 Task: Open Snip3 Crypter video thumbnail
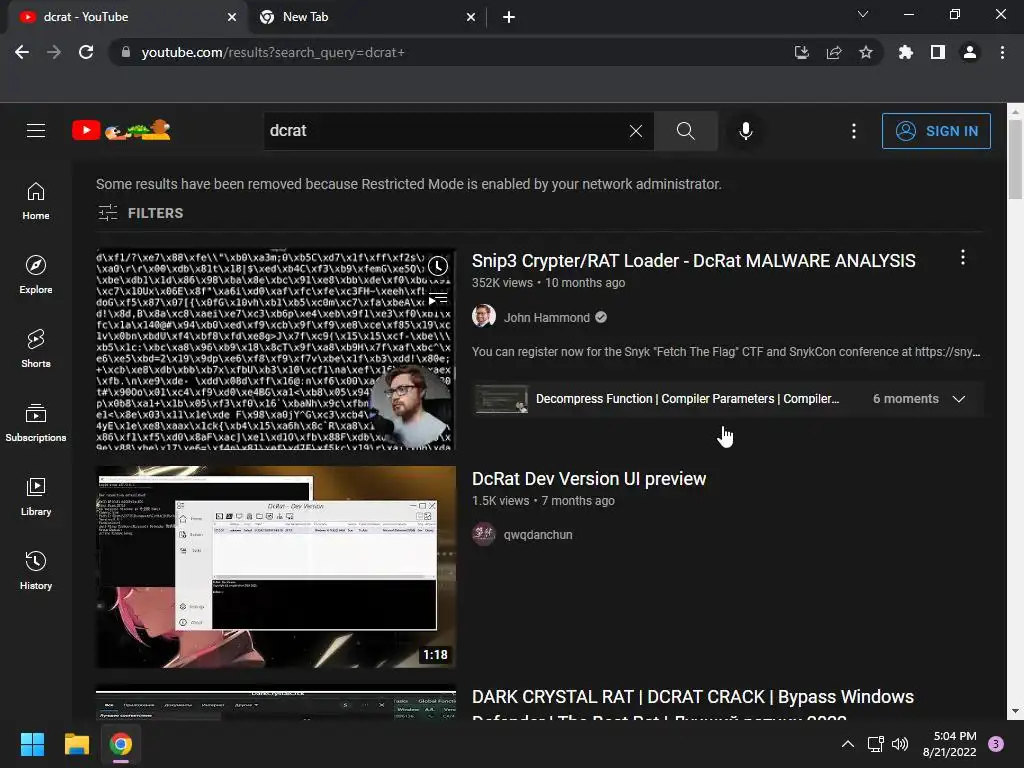coord(276,349)
